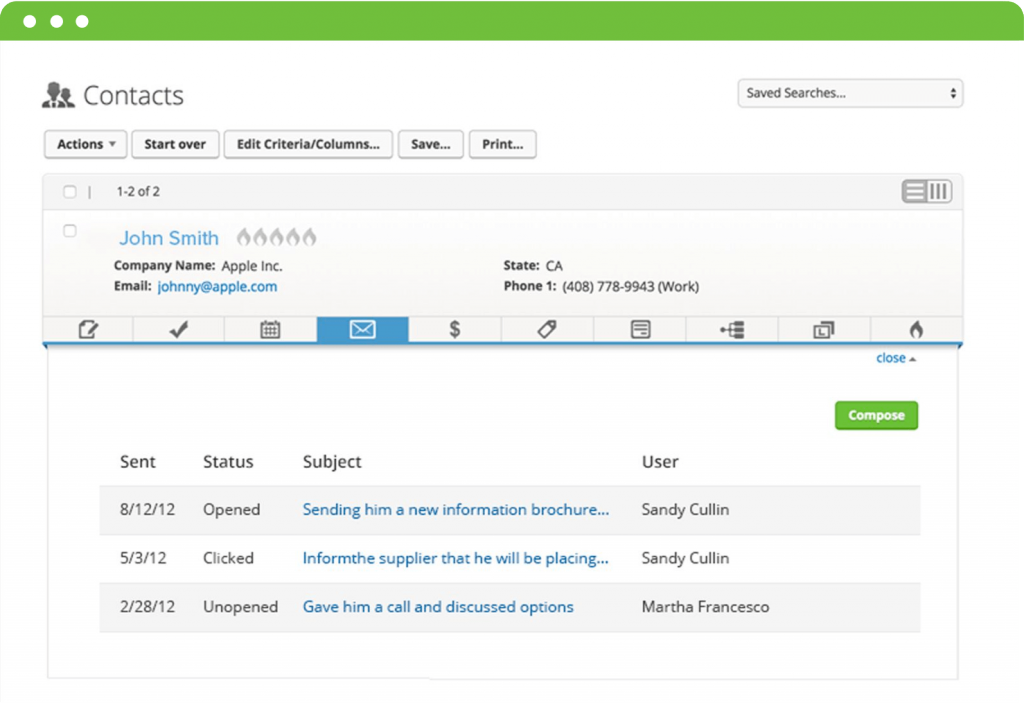This screenshot has width=1024, height=703.
Task: Click the Start over button
Action: [x=175, y=144]
